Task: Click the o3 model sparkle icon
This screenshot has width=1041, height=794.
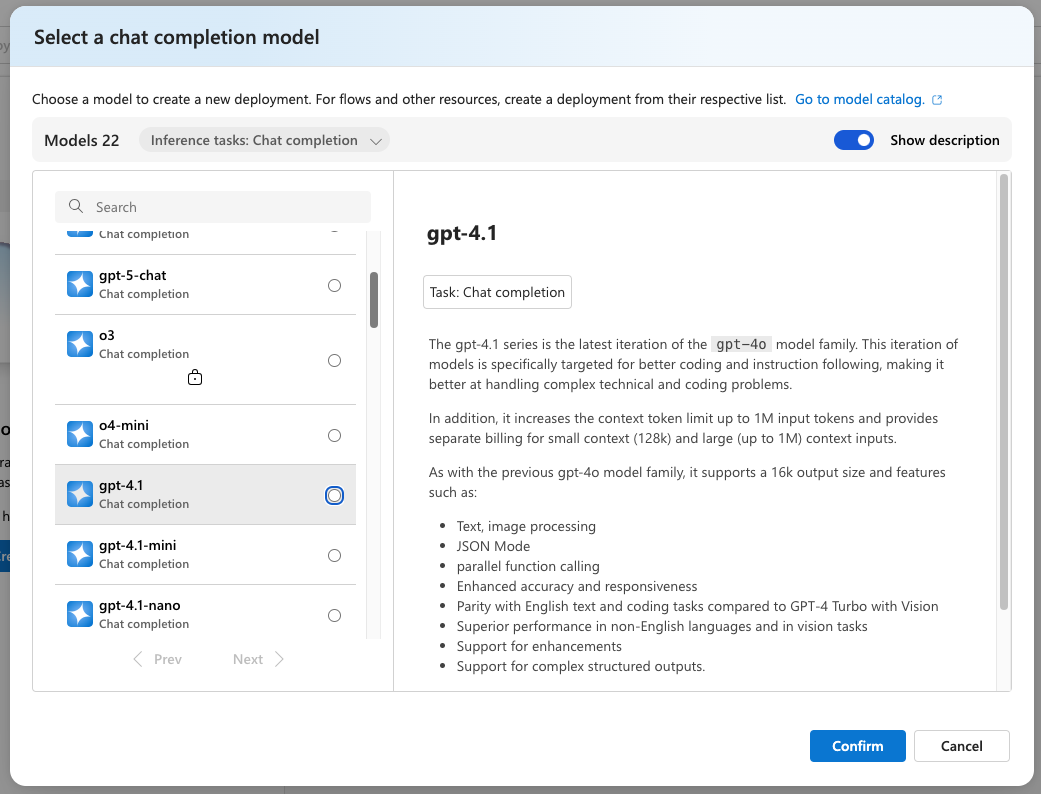Action: pos(80,344)
